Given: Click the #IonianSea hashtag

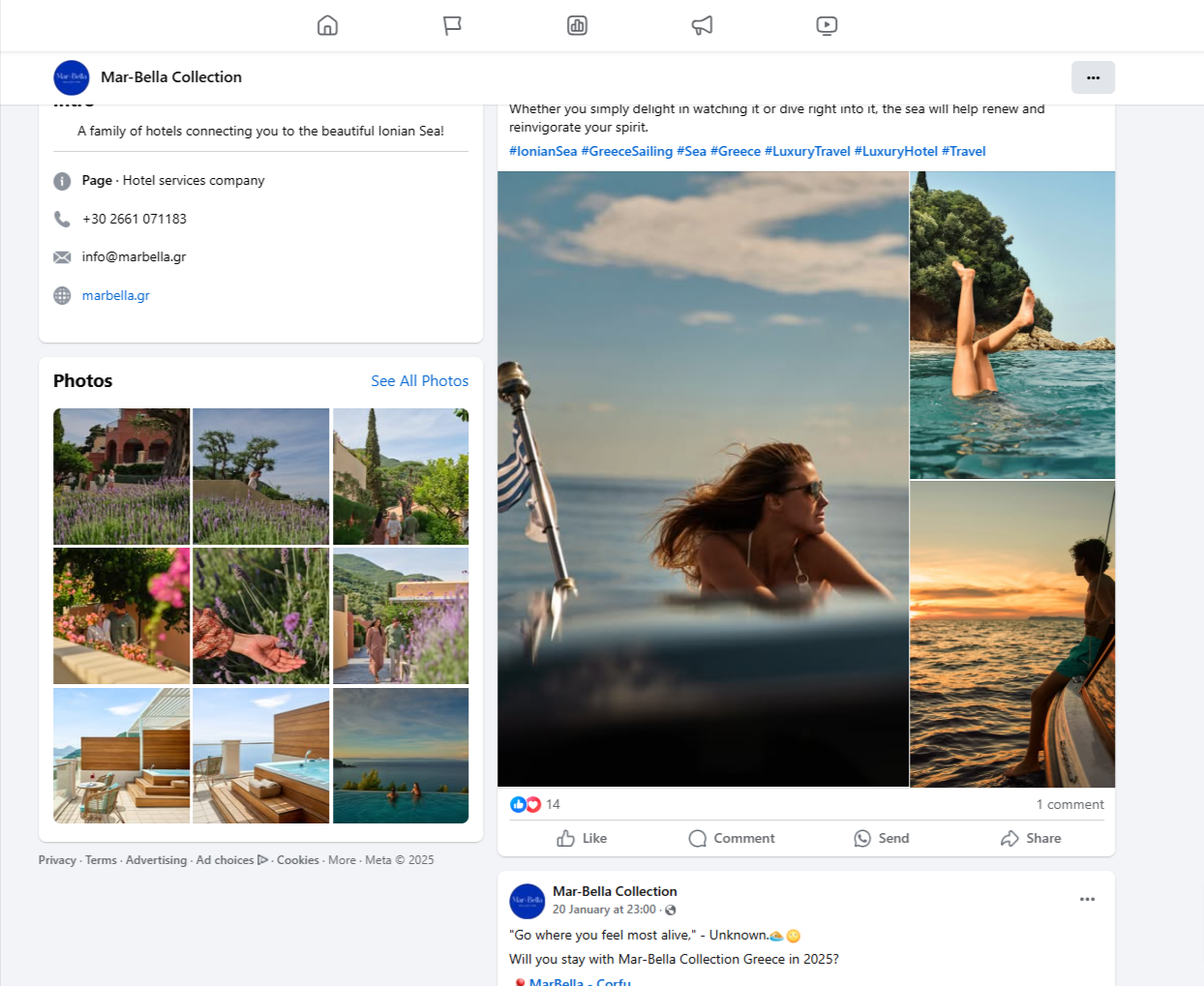Looking at the screenshot, I should tap(543, 151).
